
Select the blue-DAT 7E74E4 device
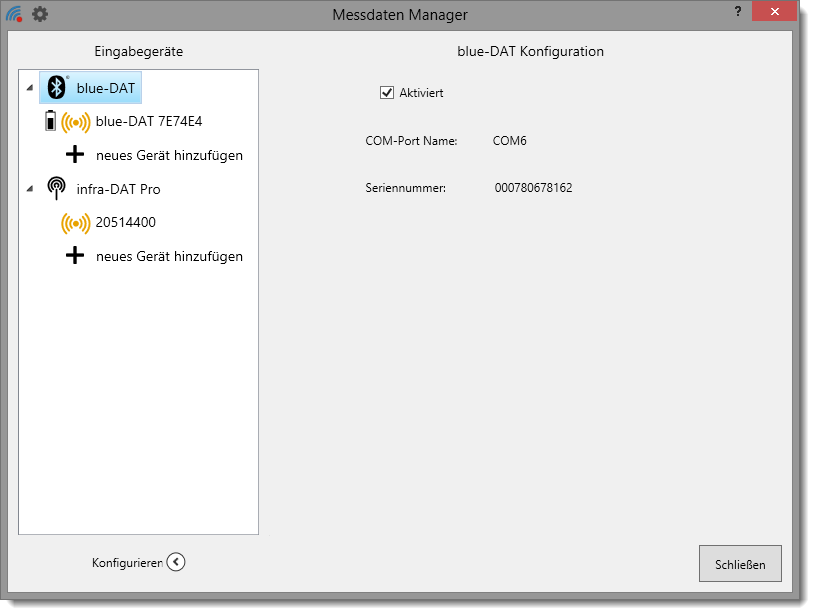[149, 122]
